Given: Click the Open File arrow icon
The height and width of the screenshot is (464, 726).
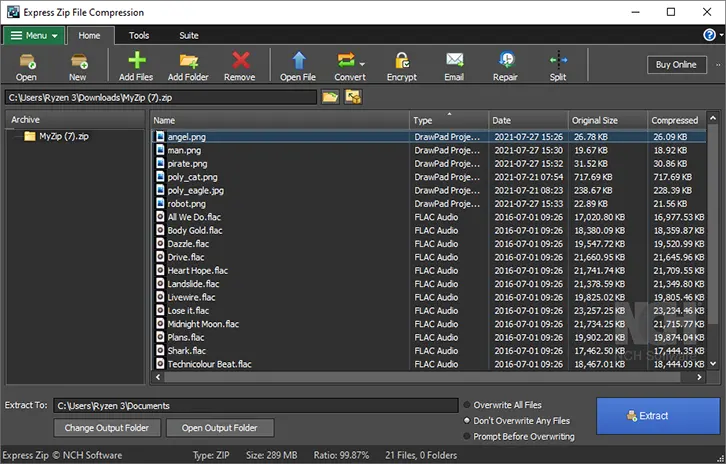Looking at the screenshot, I should [x=299, y=60].
